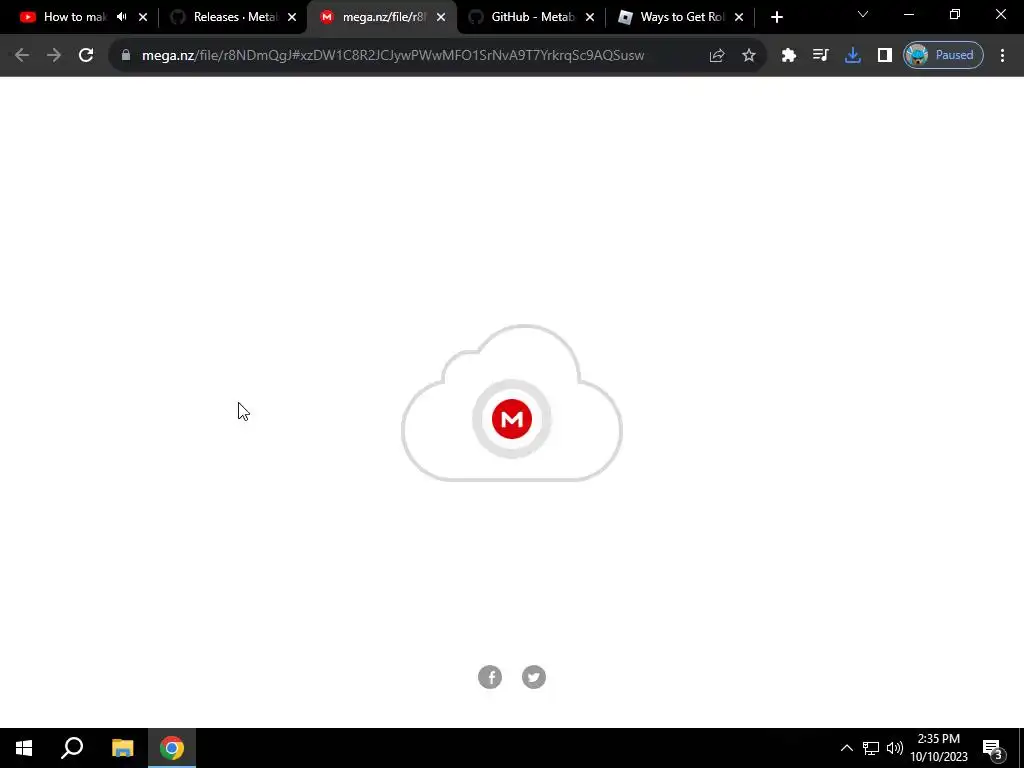Screen dimensions: 1024x768
Task: Expand the tab search dropdown chevron
Action: pyautogui.click(x=863, y=14)
